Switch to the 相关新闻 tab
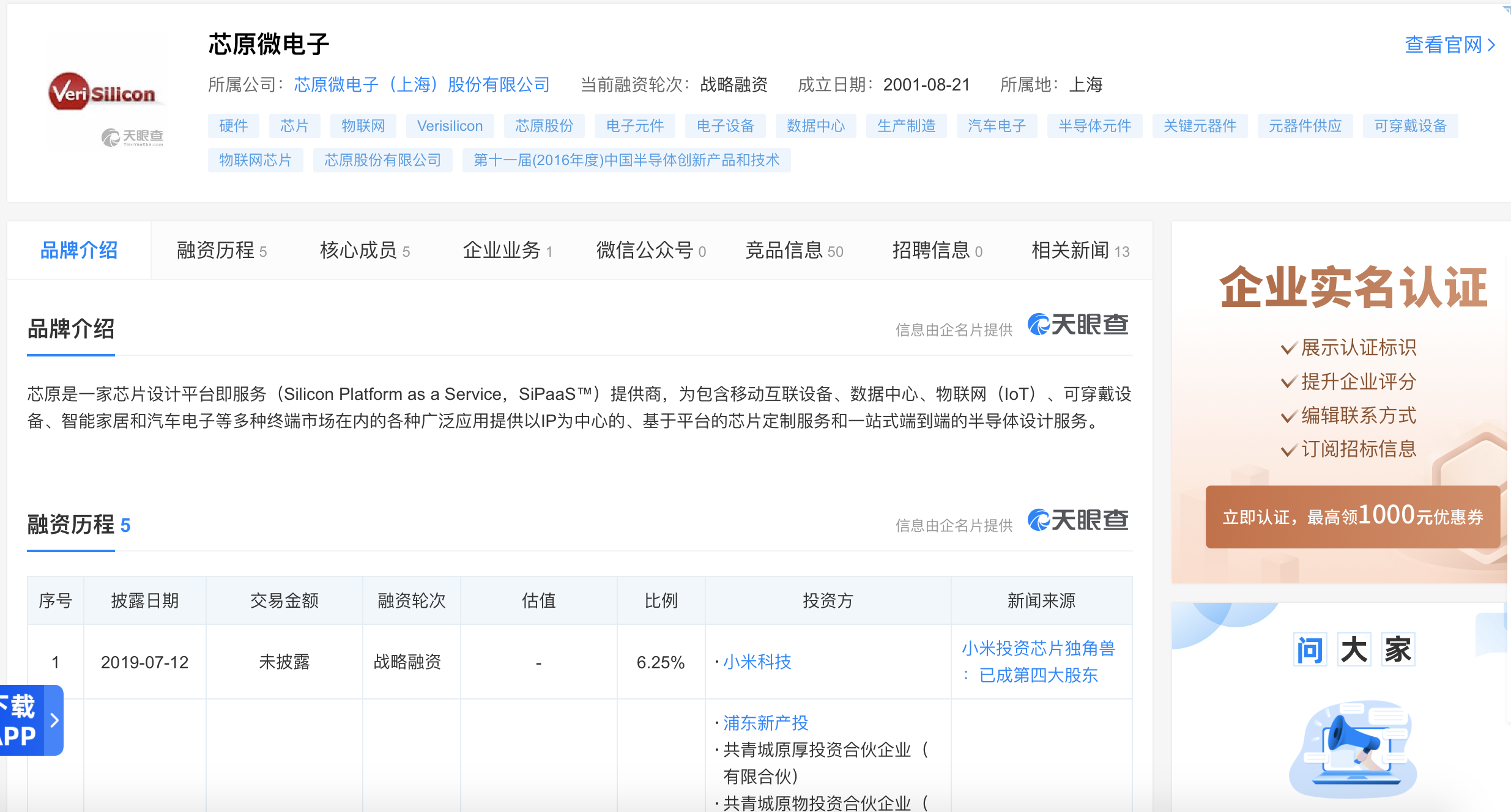The image size is (1511, 812). pos(1080,250)
